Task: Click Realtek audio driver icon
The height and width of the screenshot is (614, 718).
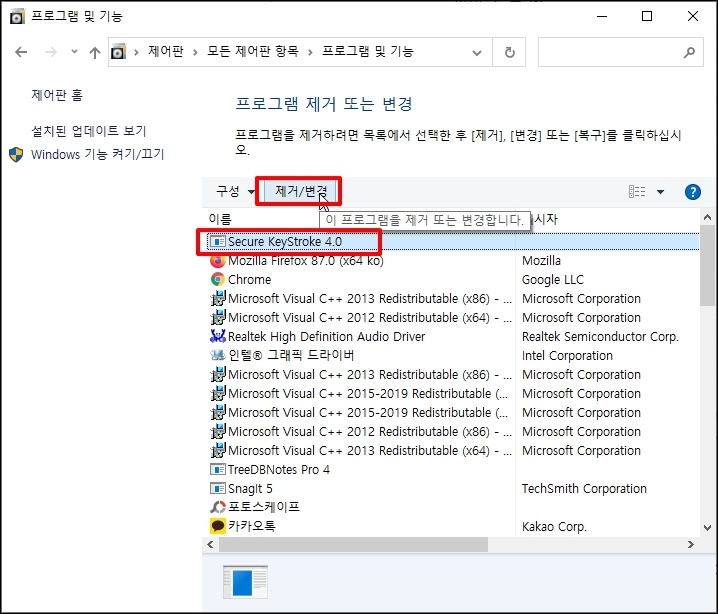Action: click(218, 336)
